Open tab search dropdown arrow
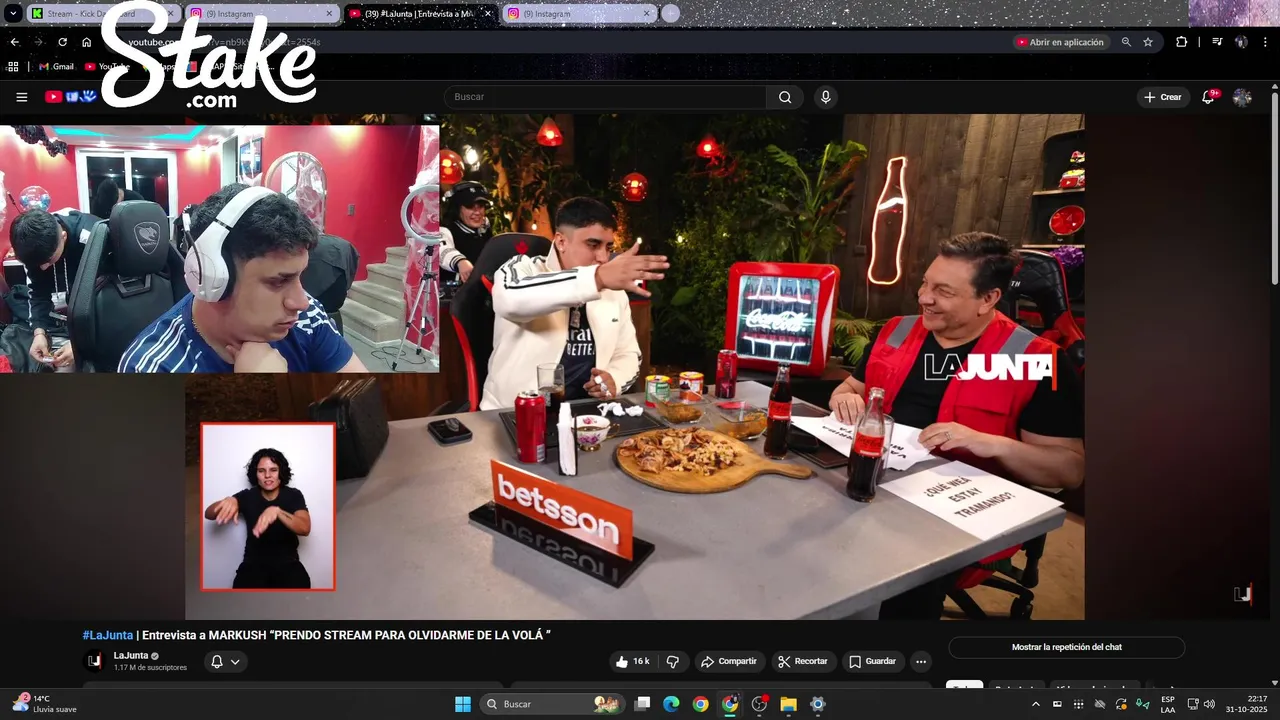 click(x=13, y=13)
